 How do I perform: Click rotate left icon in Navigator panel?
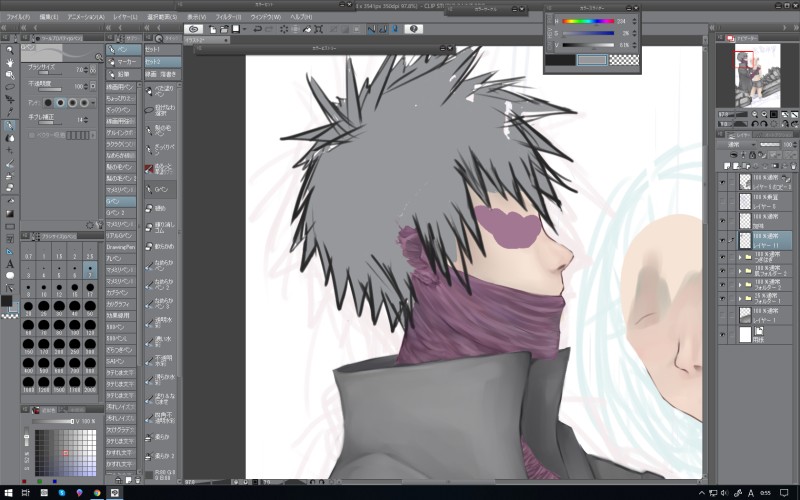point(754,123)
